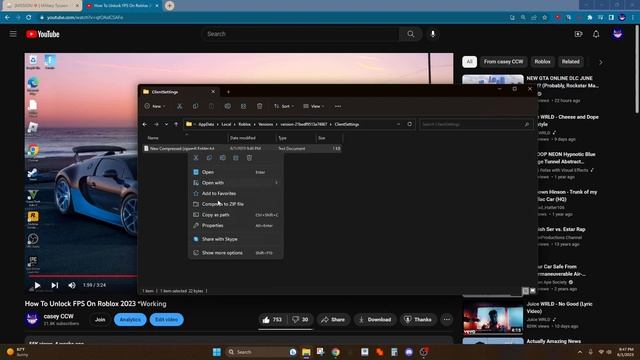The height and width of the screenshot is (360, 640).
Task: Refresh the ClientSettings folder view
Action: 409,124
